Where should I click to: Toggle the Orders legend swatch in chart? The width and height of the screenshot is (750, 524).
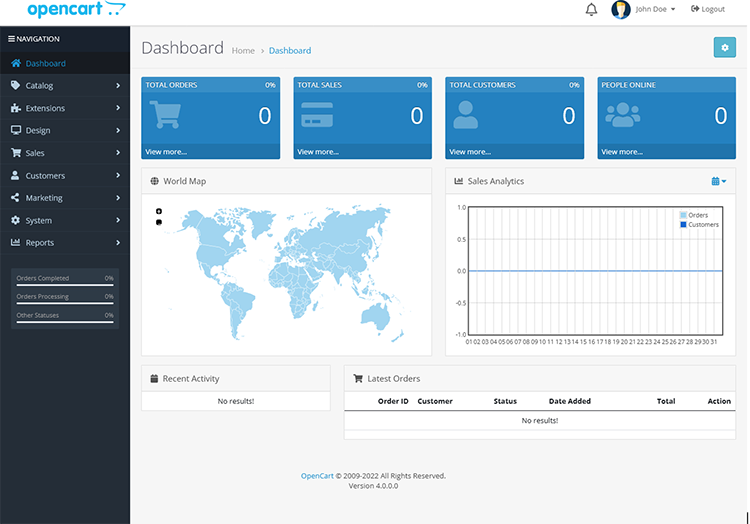(684, 215)
